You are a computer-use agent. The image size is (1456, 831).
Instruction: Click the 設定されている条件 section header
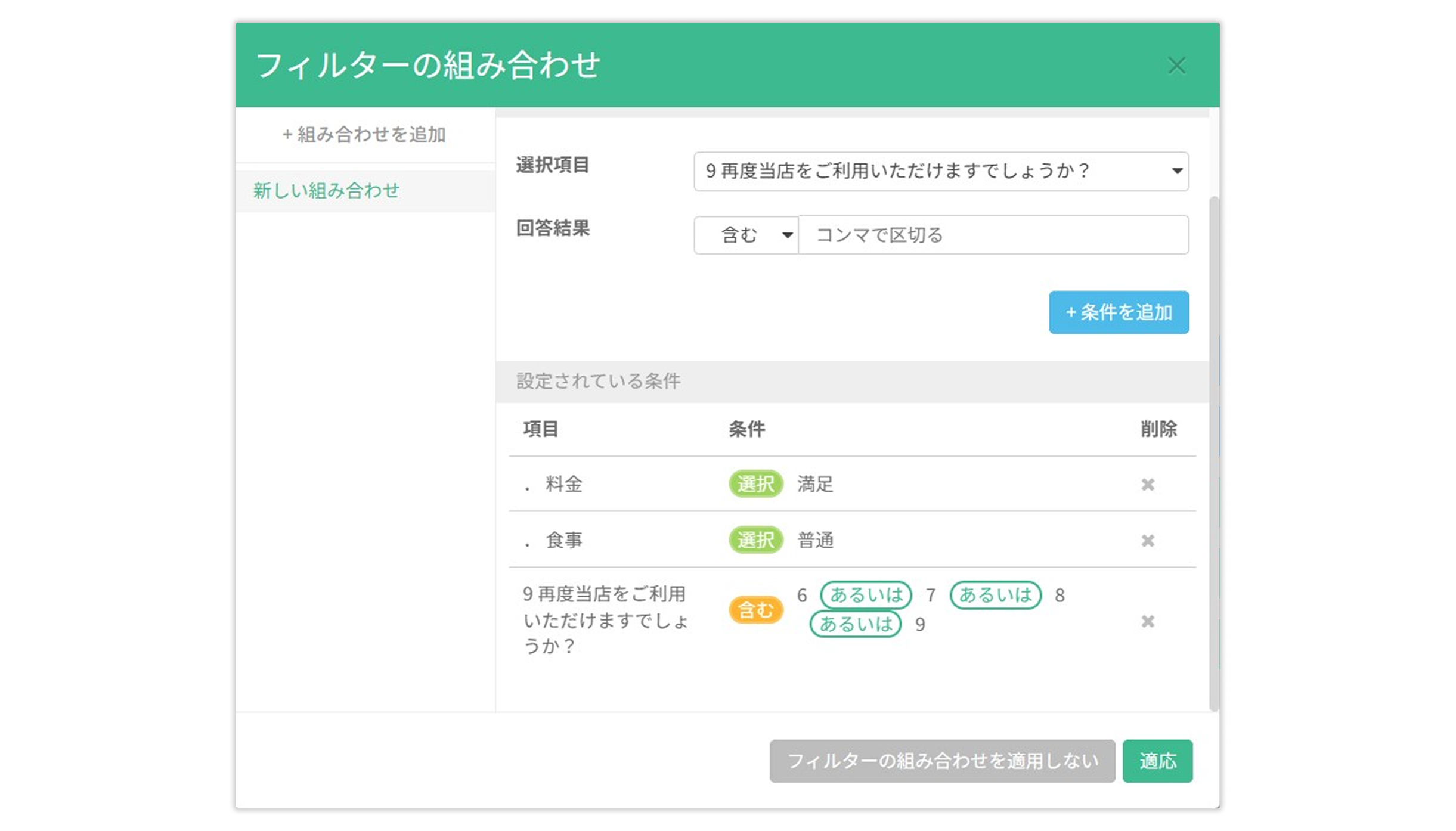click(x=853, y=382)
